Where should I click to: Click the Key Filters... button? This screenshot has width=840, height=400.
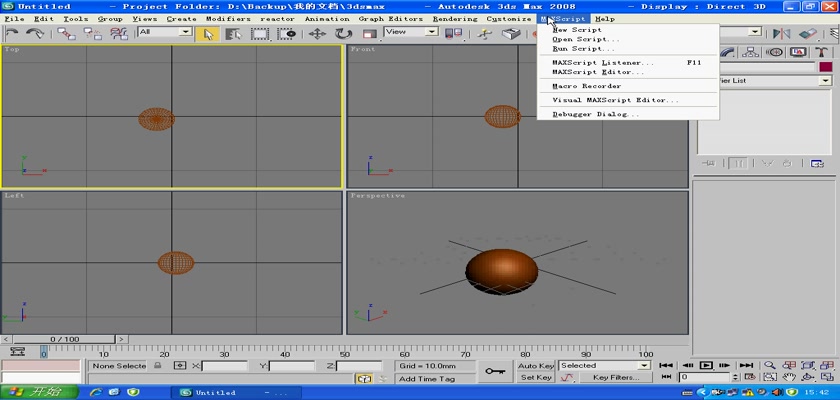pyautogui.click(x=616, y=378)
